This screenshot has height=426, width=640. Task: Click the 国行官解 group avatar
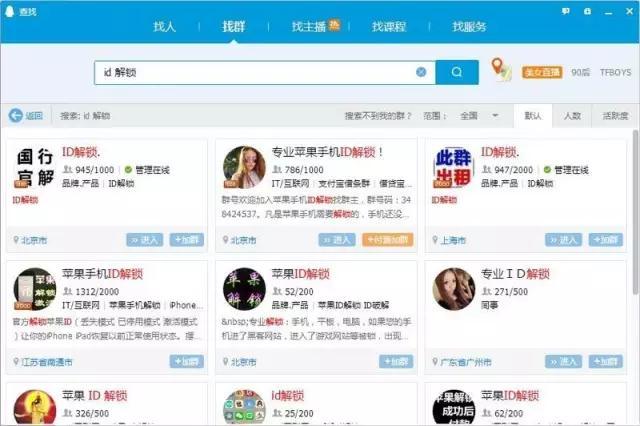click(x=35, y=167)
